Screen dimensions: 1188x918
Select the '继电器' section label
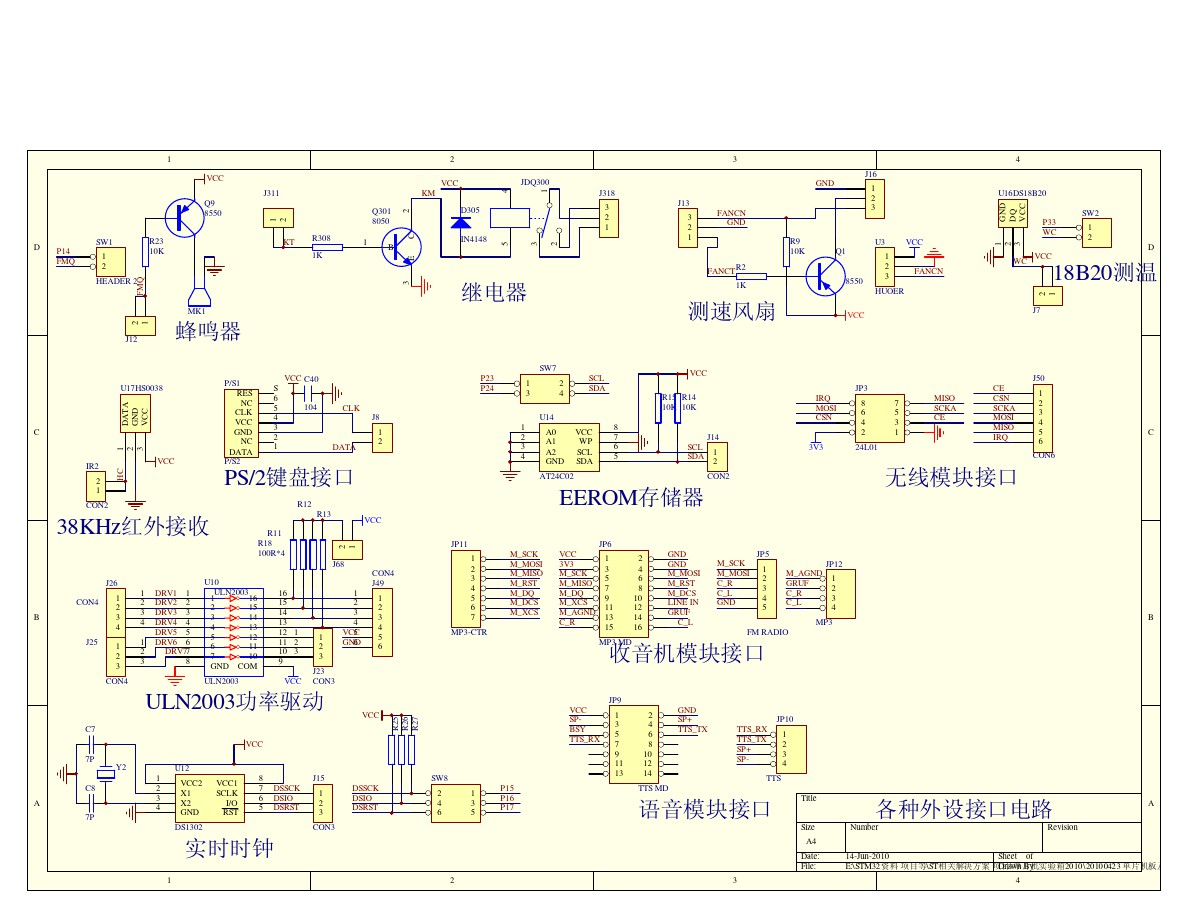494,292
